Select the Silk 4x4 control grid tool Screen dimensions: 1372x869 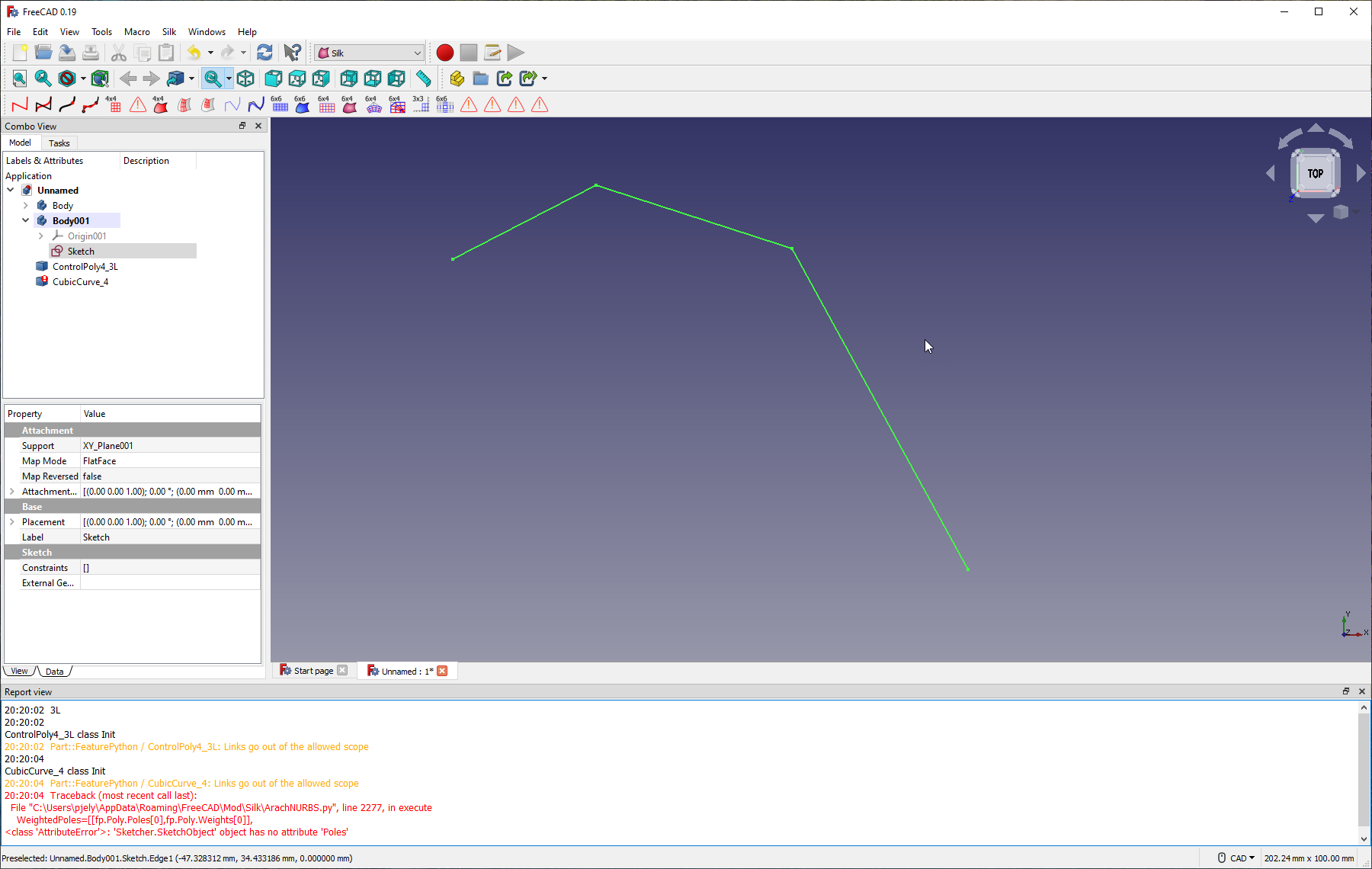coord(114,104)
